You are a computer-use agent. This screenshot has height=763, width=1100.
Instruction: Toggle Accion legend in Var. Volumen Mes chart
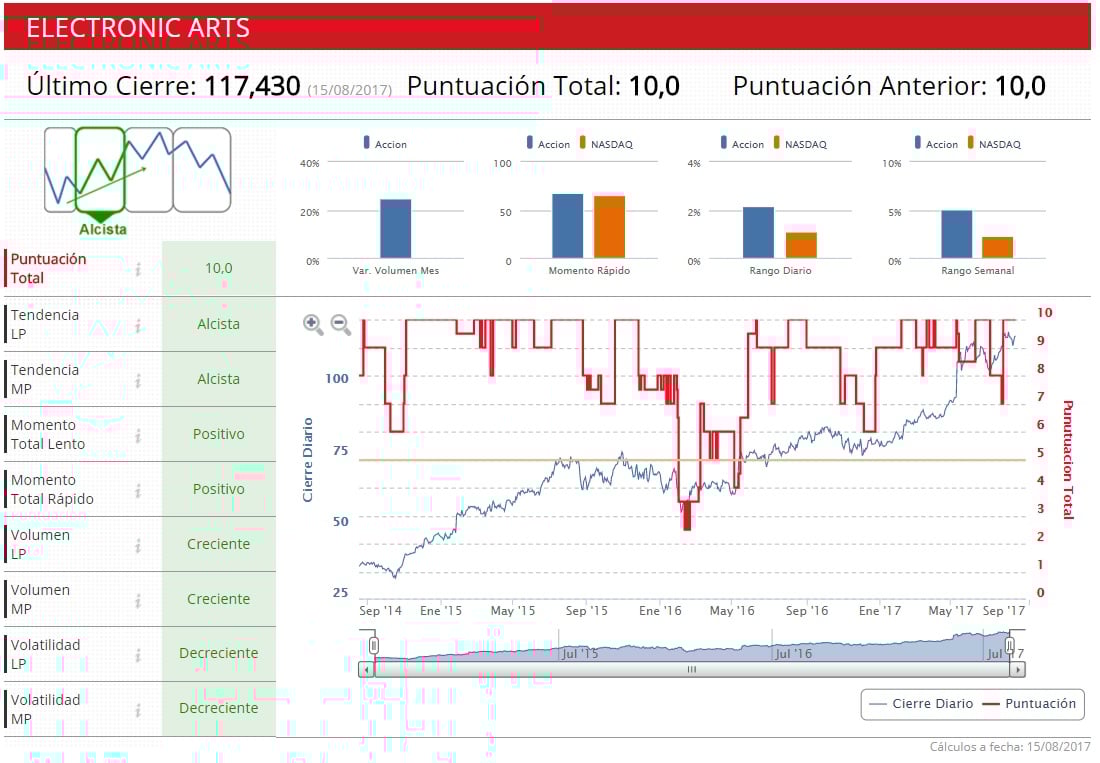[x=384, y=143]
